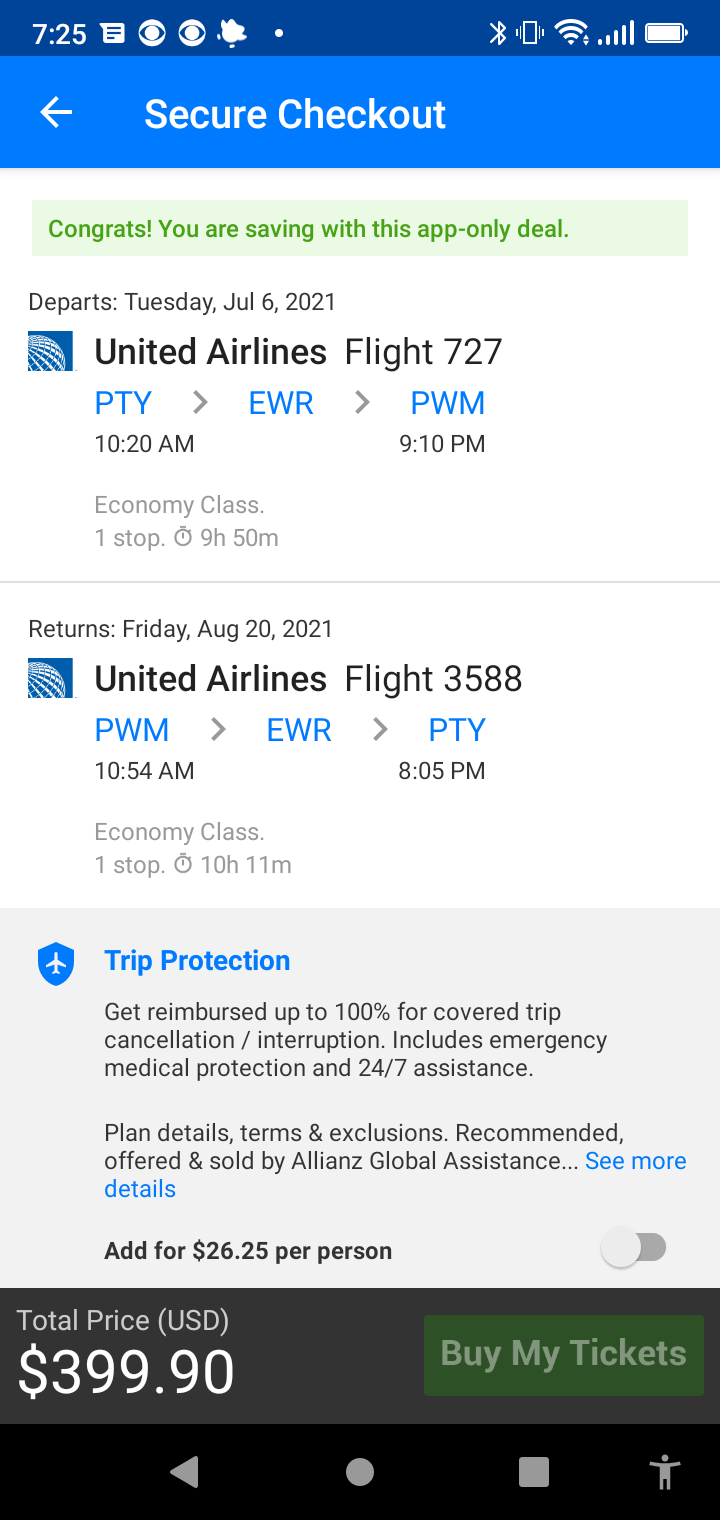Click the United Airlines logo for Flight 727

tap(51, 351)
